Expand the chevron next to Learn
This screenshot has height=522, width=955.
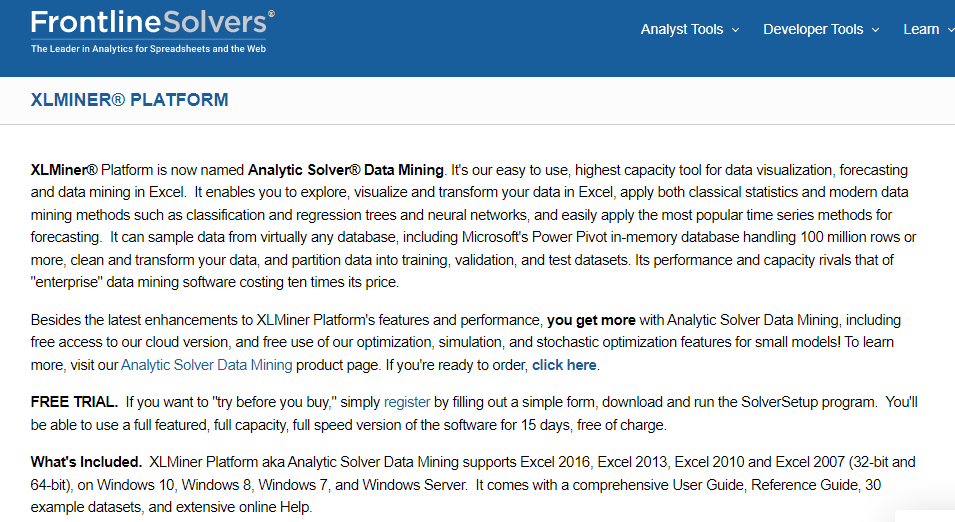click(x=948, y=30)
